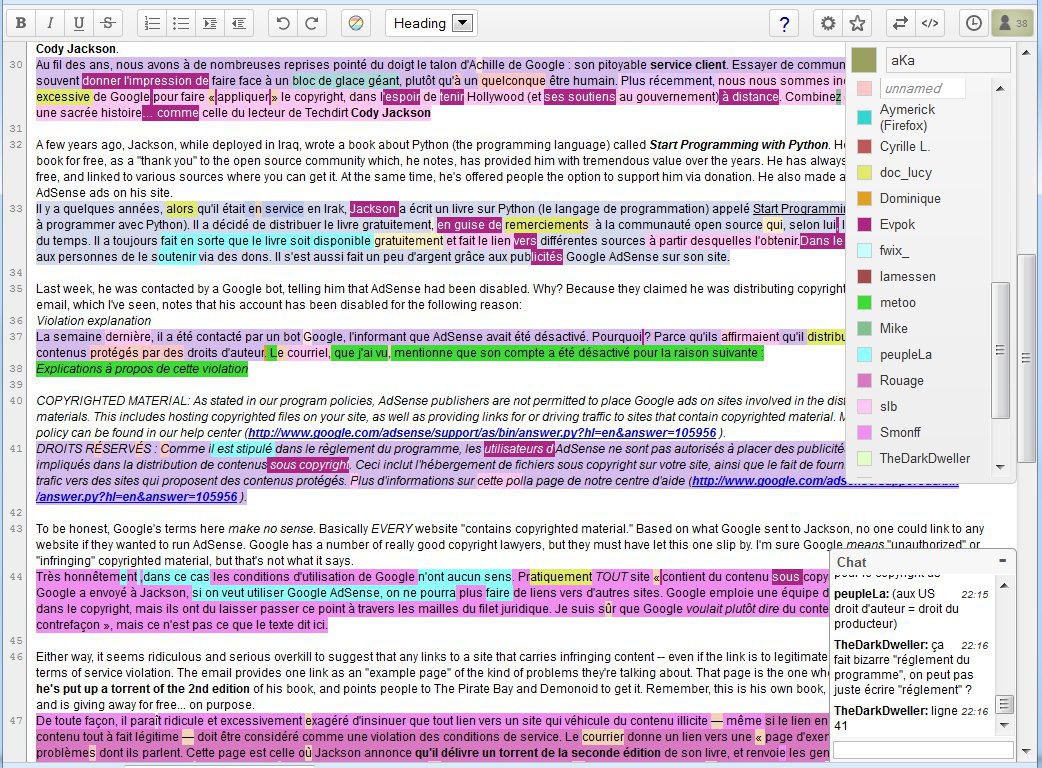Open the help question mark button

tap(784, 23)
